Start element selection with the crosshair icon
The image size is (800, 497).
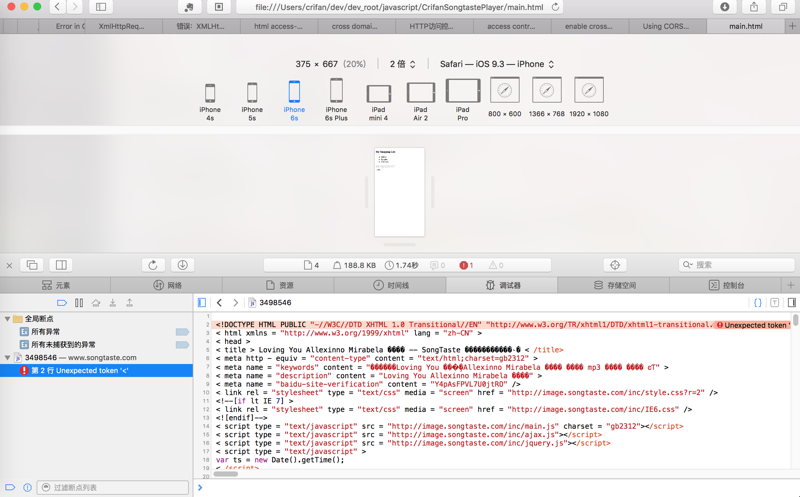point(615,265)
